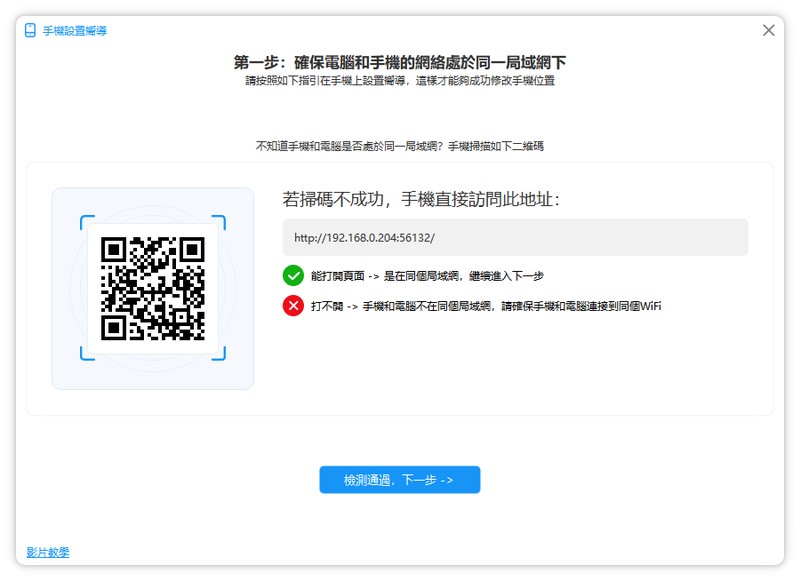The width and height of the screenshot is (800, 581).
Task: Open the 影片教學 link
Action: [48, 552]
